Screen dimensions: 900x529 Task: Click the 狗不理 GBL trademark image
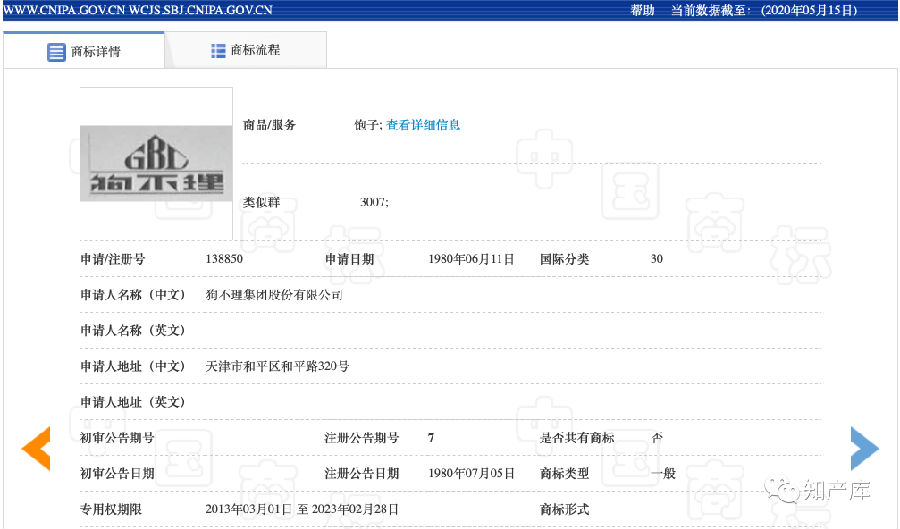156,159
